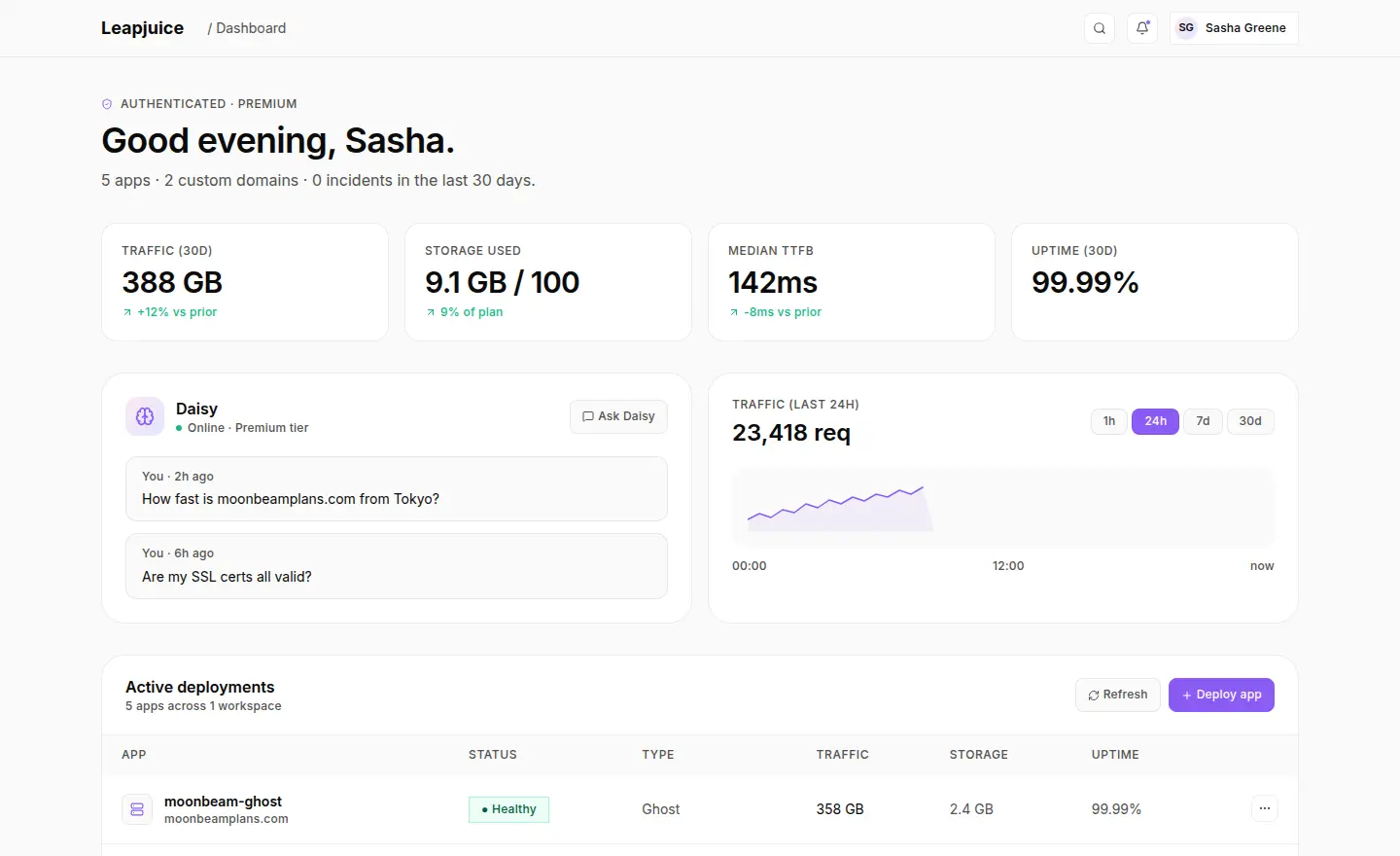This screenshot has height=856, width=1400.
Task: Click the Daisy assistant name
Action: click(196, 409)
